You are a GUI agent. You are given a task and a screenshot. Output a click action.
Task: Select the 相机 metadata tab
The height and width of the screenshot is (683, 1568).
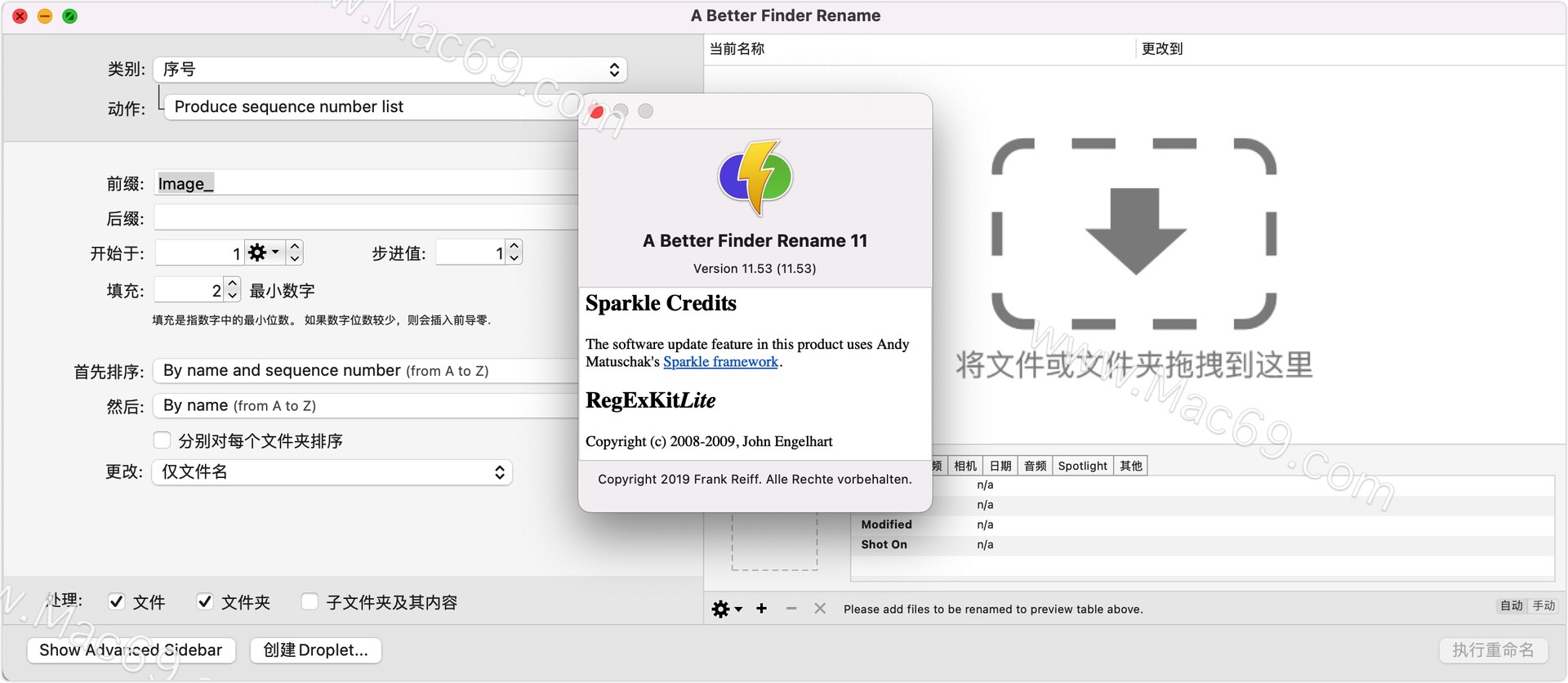coord(965,466)
